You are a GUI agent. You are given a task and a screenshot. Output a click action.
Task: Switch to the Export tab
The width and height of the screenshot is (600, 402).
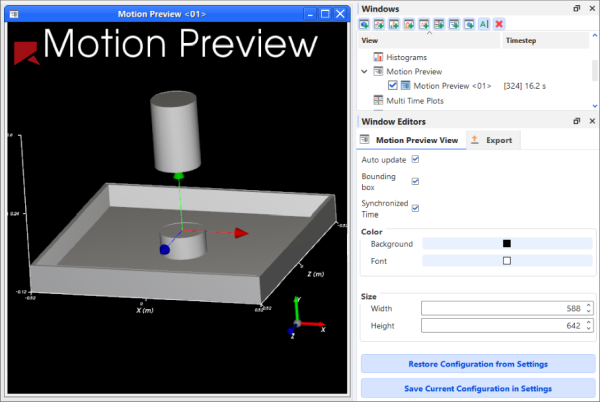coord(493,140)
